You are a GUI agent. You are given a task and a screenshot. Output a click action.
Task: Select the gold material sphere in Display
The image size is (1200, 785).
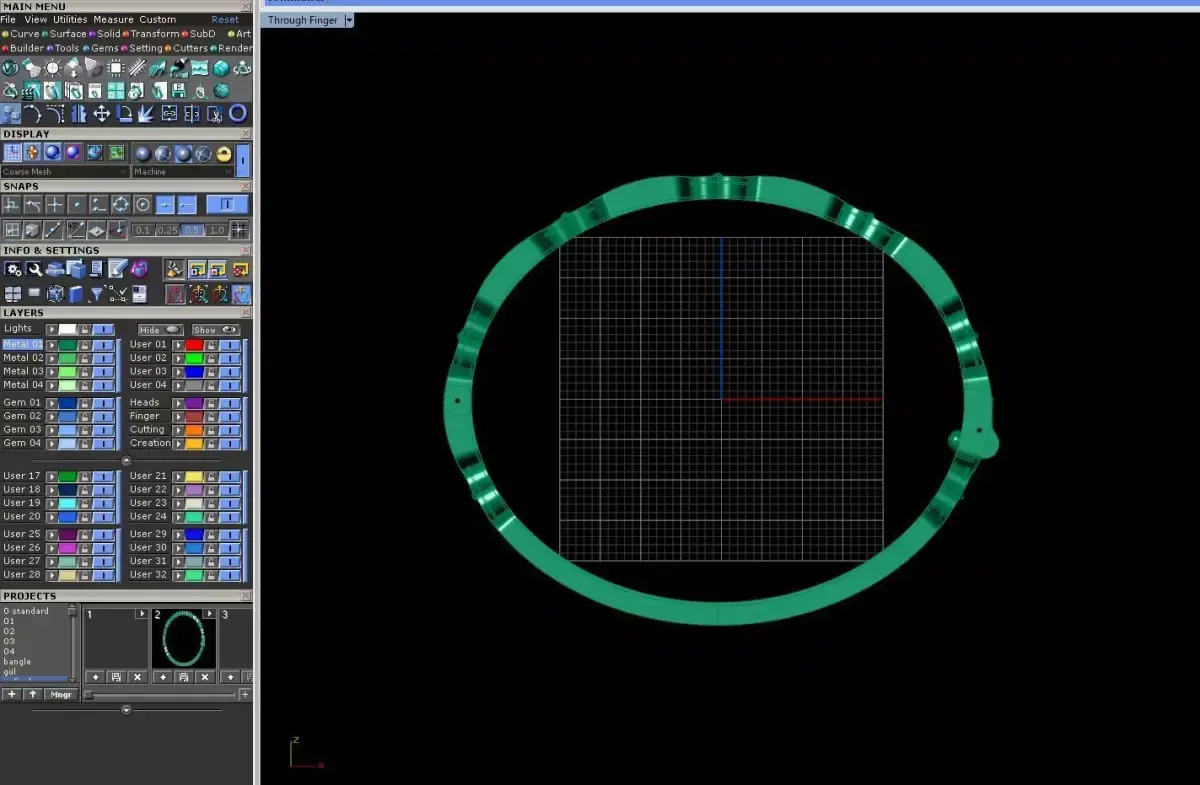(224, 154)
